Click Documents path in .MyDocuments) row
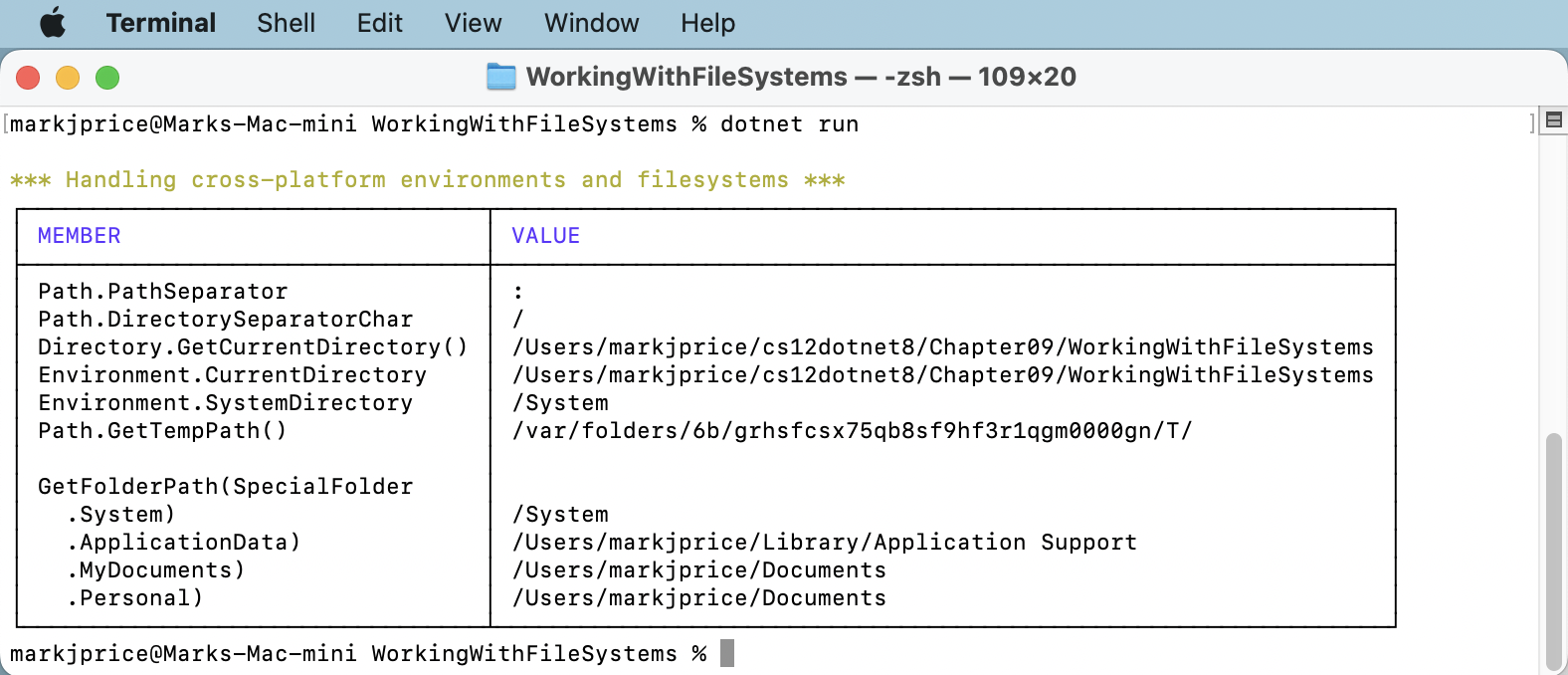 699,570
